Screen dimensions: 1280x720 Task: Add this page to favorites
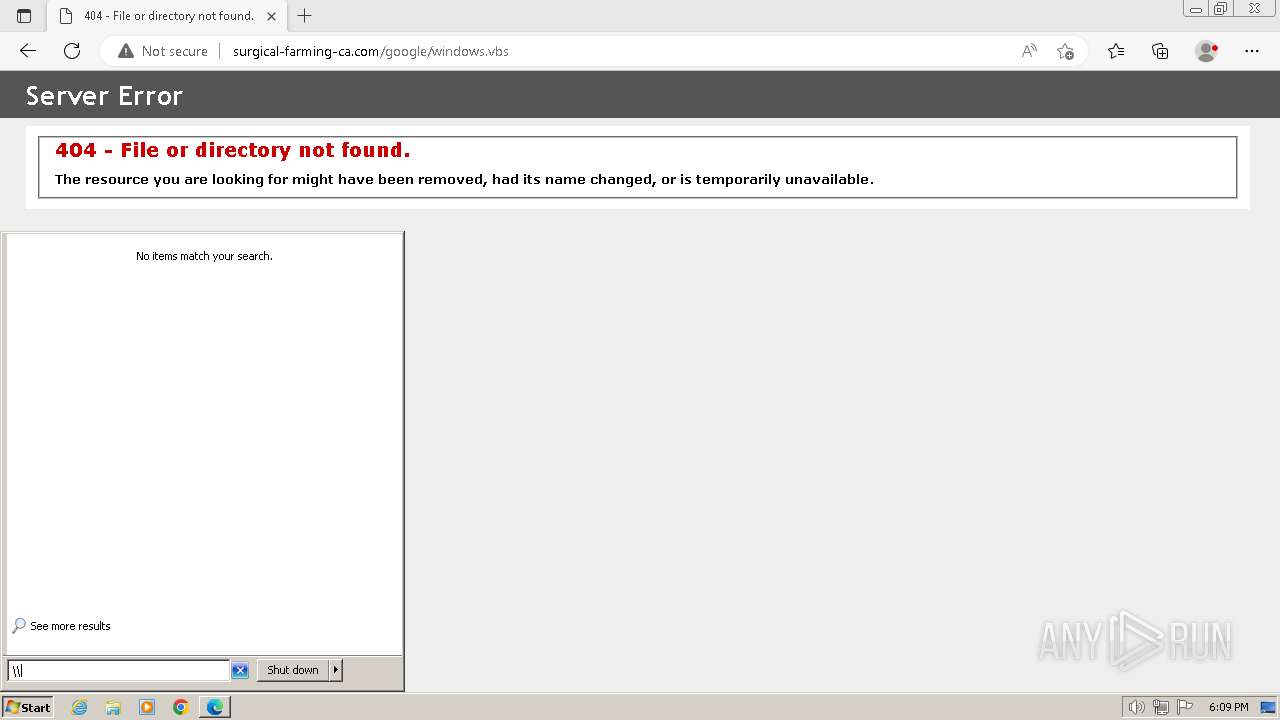tap(1065, 51)
